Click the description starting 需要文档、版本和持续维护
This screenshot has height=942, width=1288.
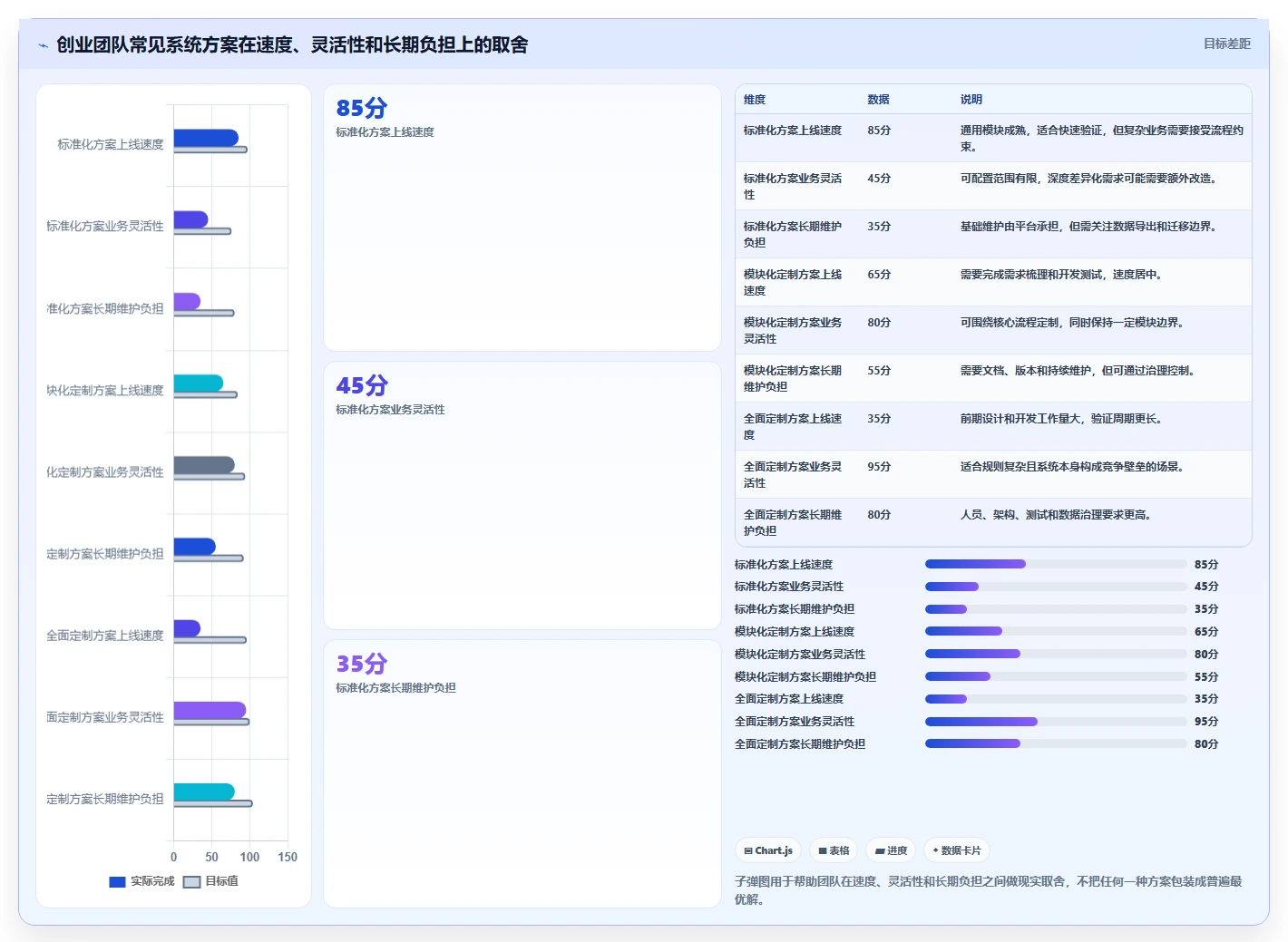(x=1078, y=371)
